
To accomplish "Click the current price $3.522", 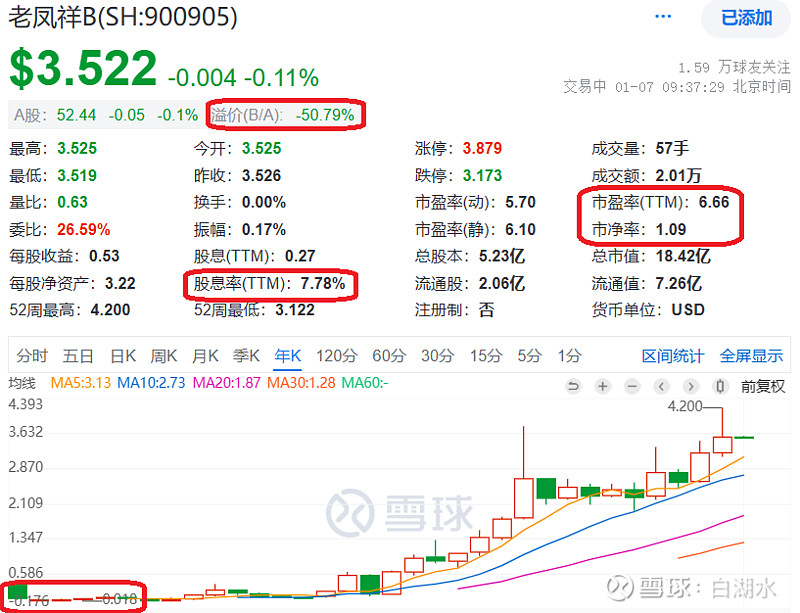I will [x=83, y=68].
